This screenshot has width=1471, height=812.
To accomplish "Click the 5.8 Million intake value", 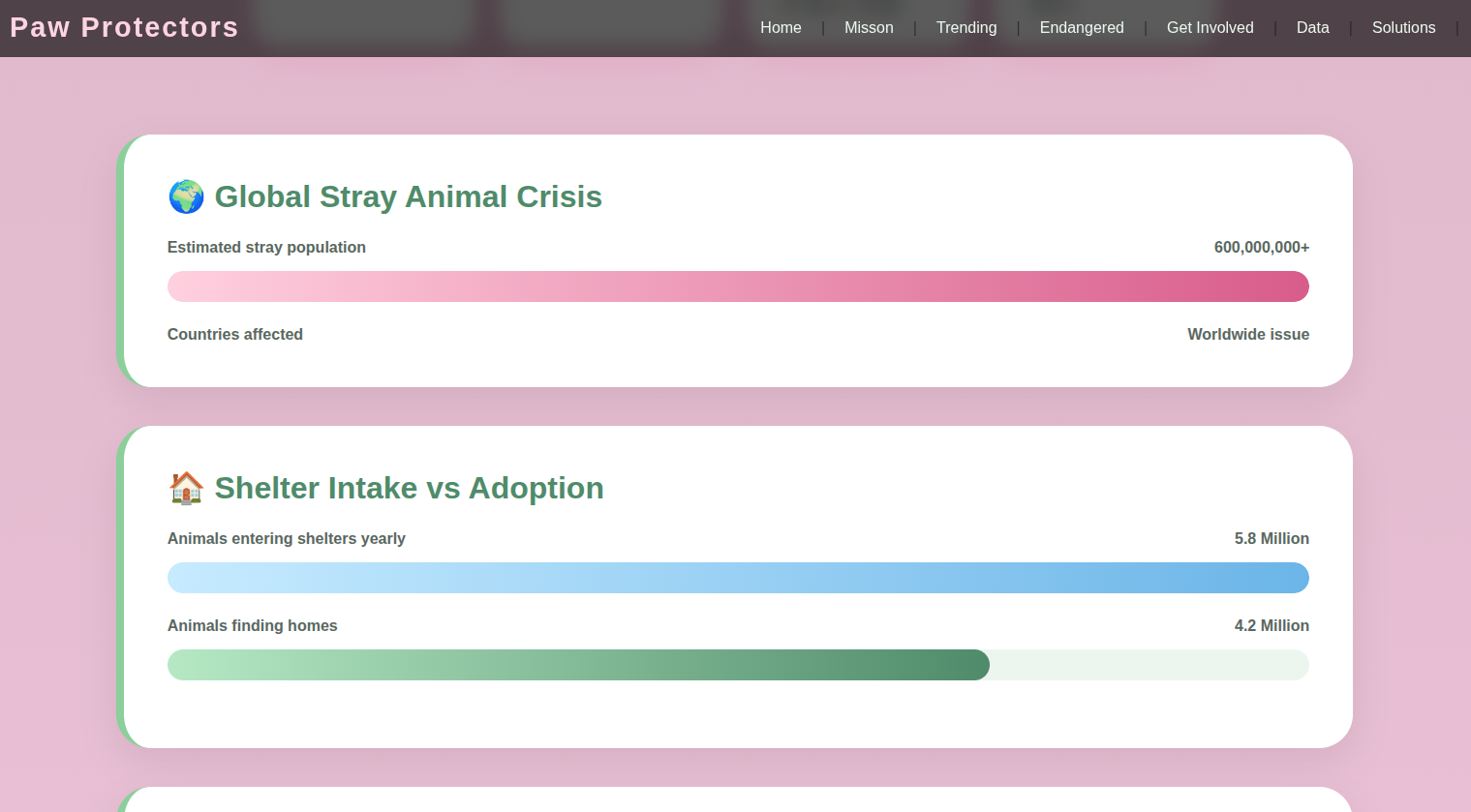I will tap(1272, 539).
